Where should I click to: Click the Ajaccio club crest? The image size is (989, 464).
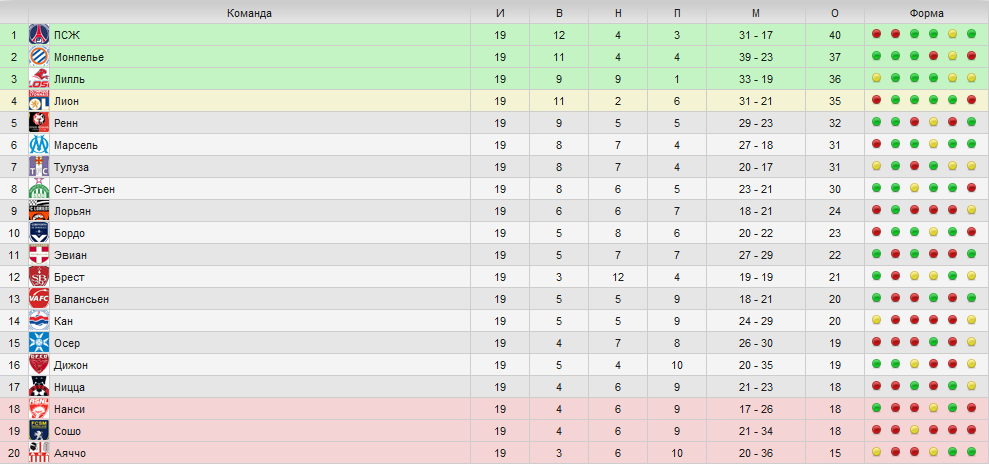pos(39,453)
